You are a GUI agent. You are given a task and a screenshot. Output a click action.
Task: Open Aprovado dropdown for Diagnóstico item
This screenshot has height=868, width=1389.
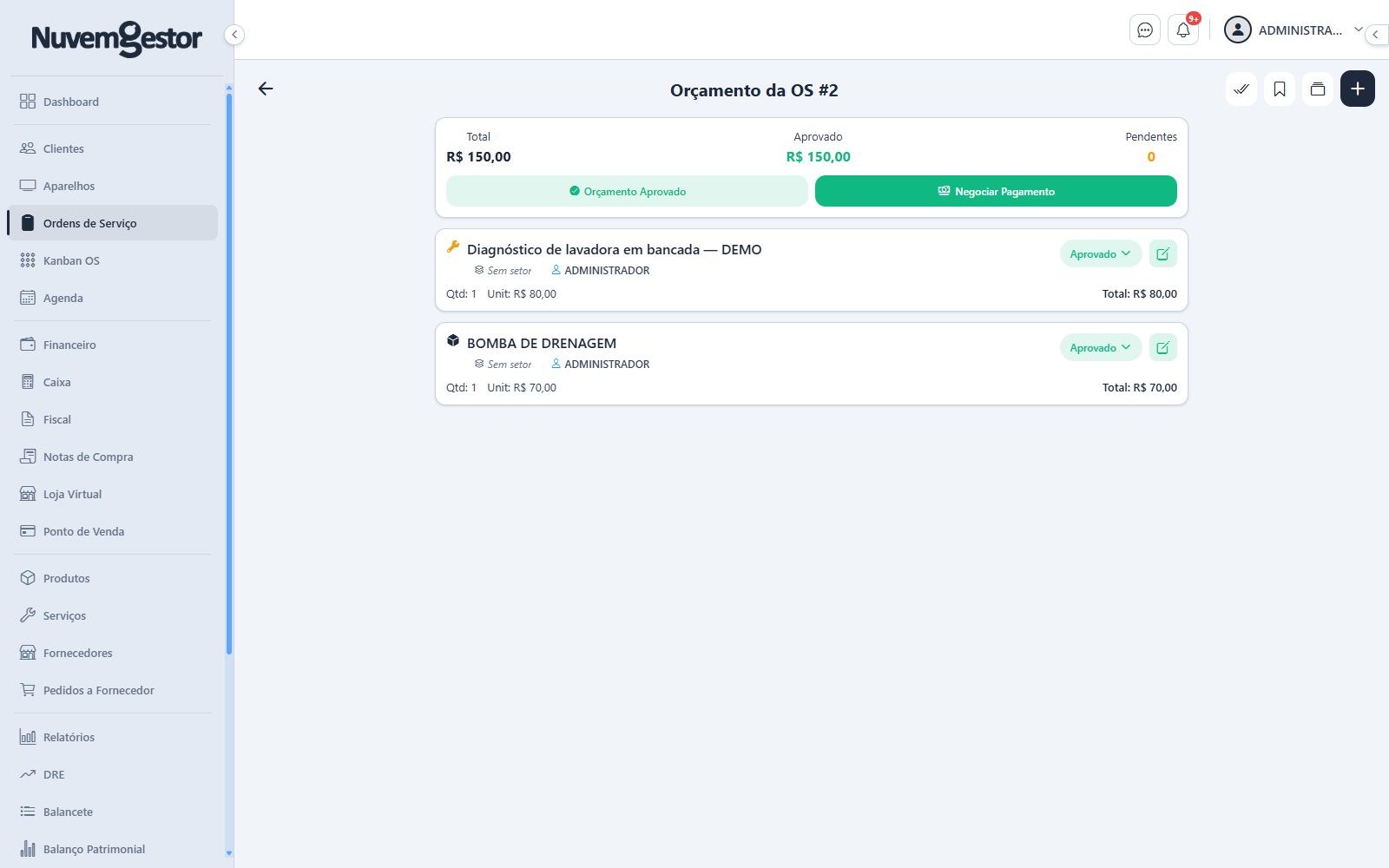tap(1100, 253)
